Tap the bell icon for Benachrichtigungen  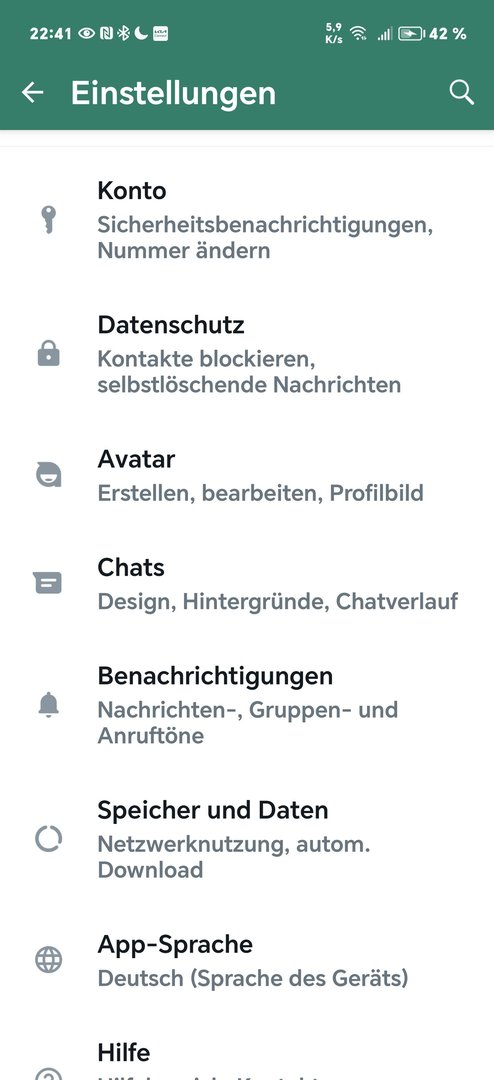tap(48, 705)
